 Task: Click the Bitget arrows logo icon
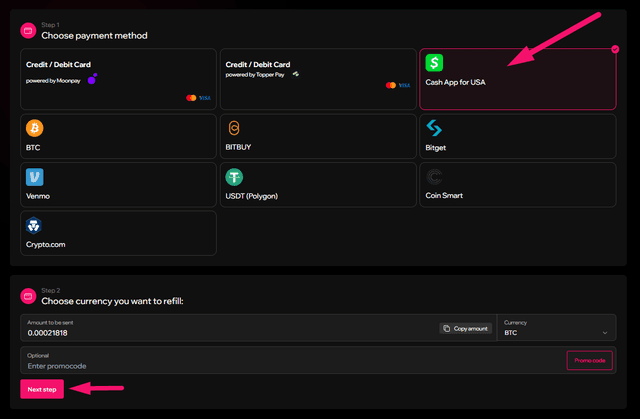(434, 128)
